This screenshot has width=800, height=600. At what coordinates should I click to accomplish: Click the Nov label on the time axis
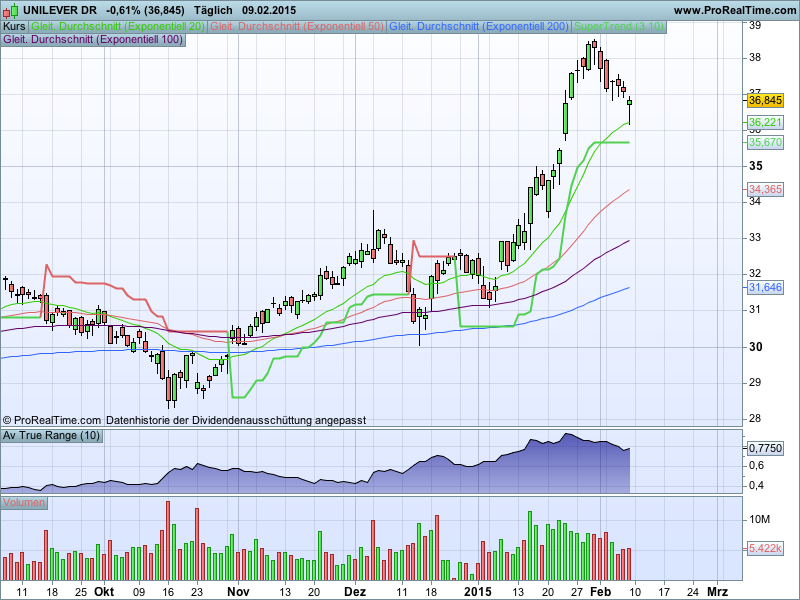238,592
